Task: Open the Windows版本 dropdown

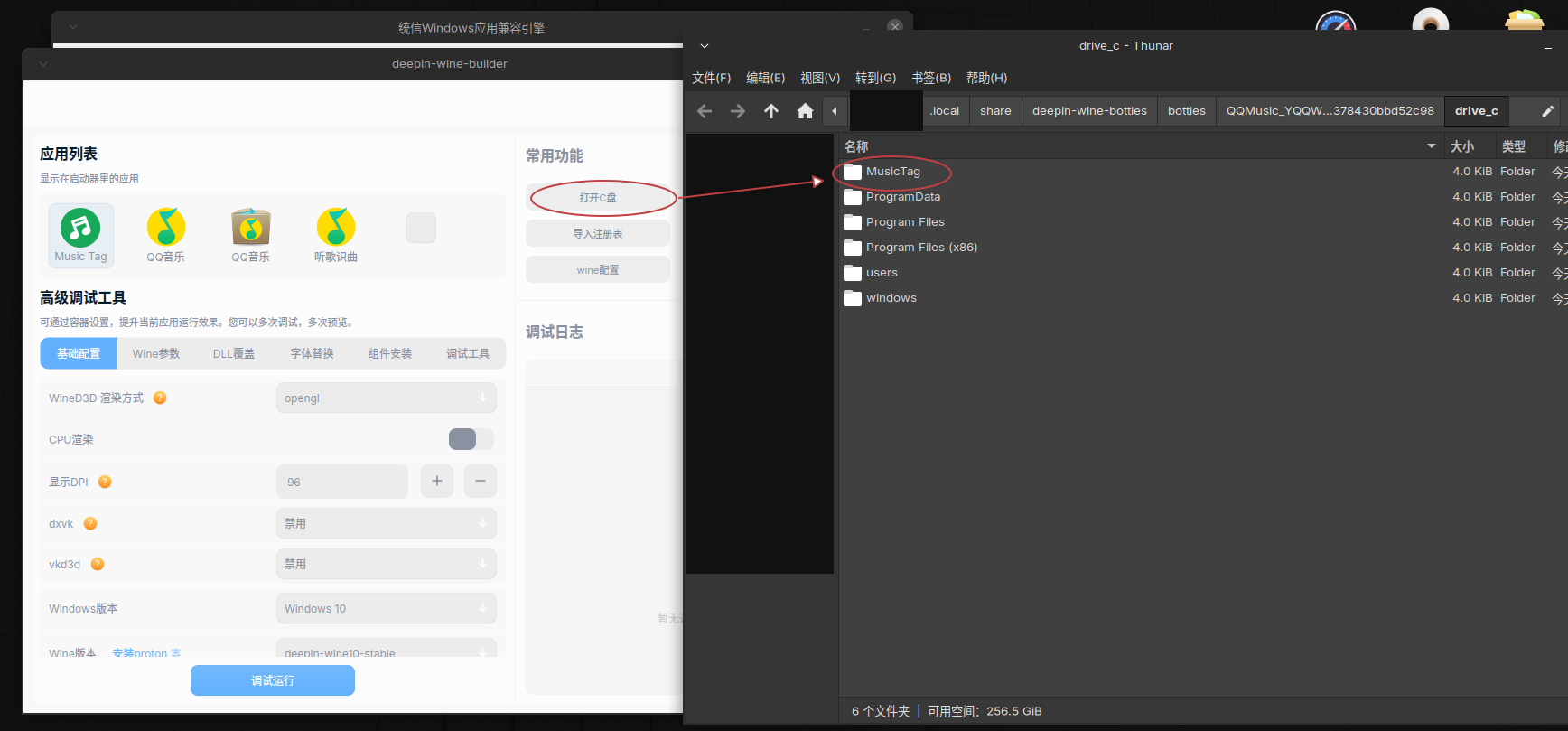Action: pyautogui.click(x=387, y=608)
